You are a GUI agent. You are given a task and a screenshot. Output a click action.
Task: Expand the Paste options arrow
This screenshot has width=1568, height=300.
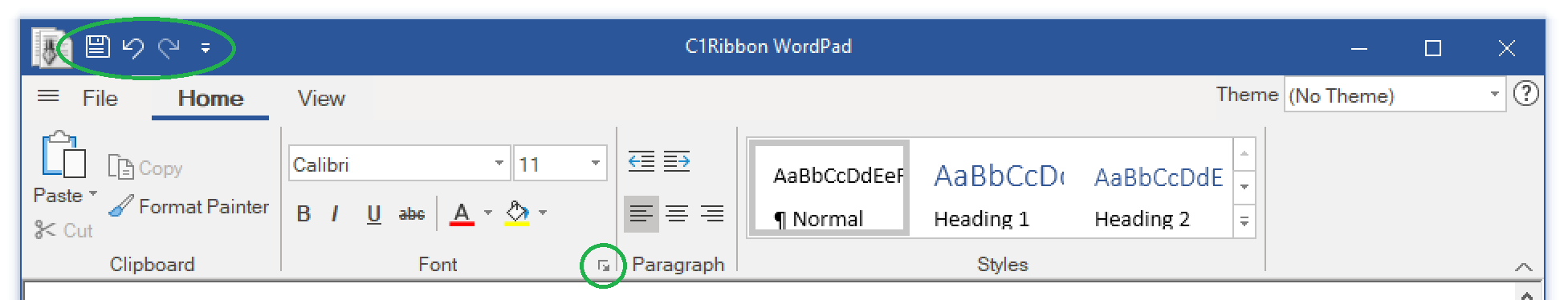[x=93, y=194]
